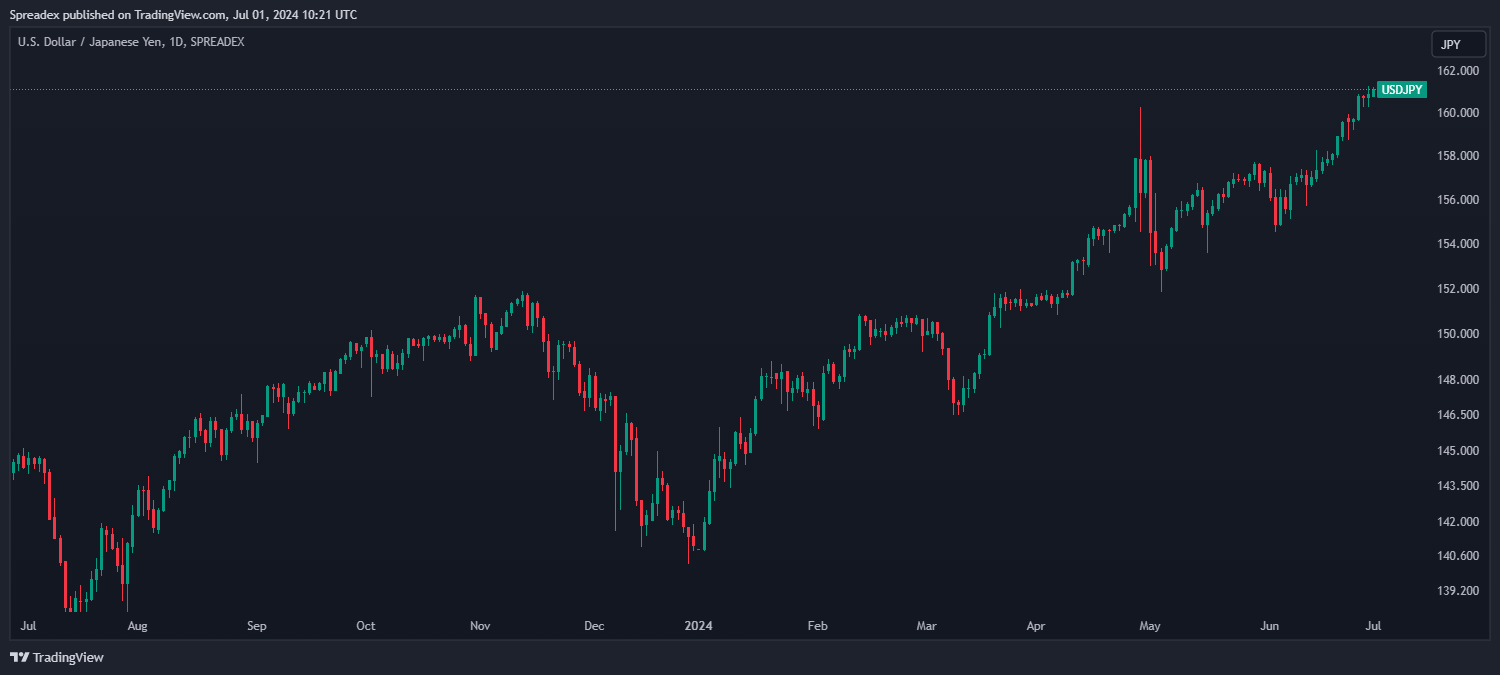
Task: Click the first Jul label on time axis
Action: 28,627
